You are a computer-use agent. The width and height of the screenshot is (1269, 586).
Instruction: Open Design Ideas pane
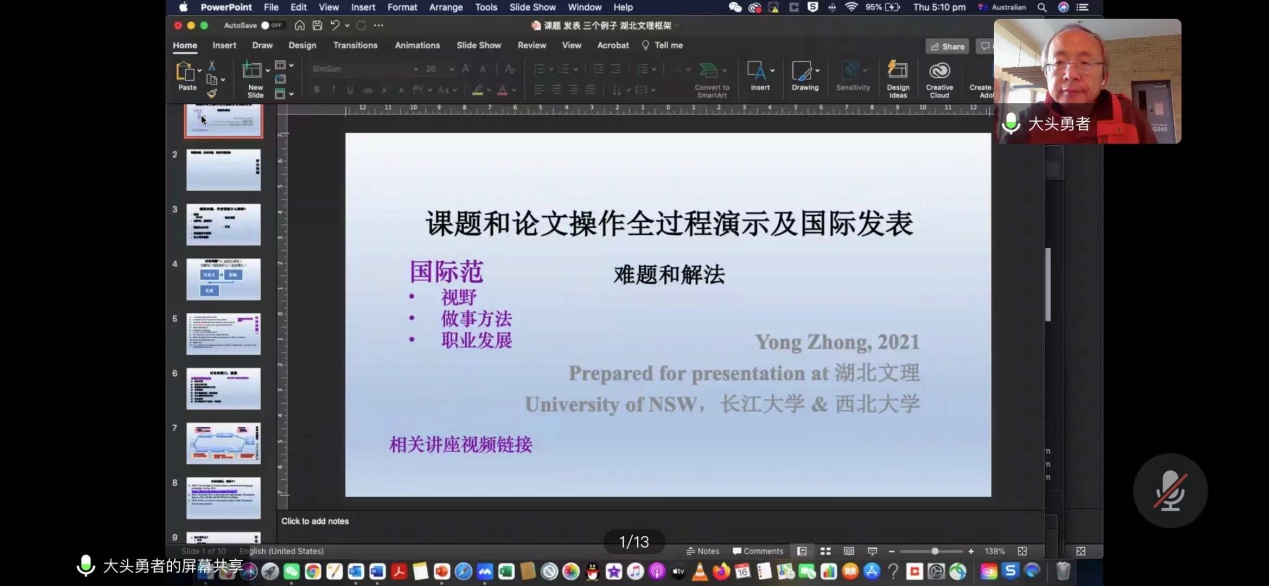pyautogui.click(x=898, y=75)
